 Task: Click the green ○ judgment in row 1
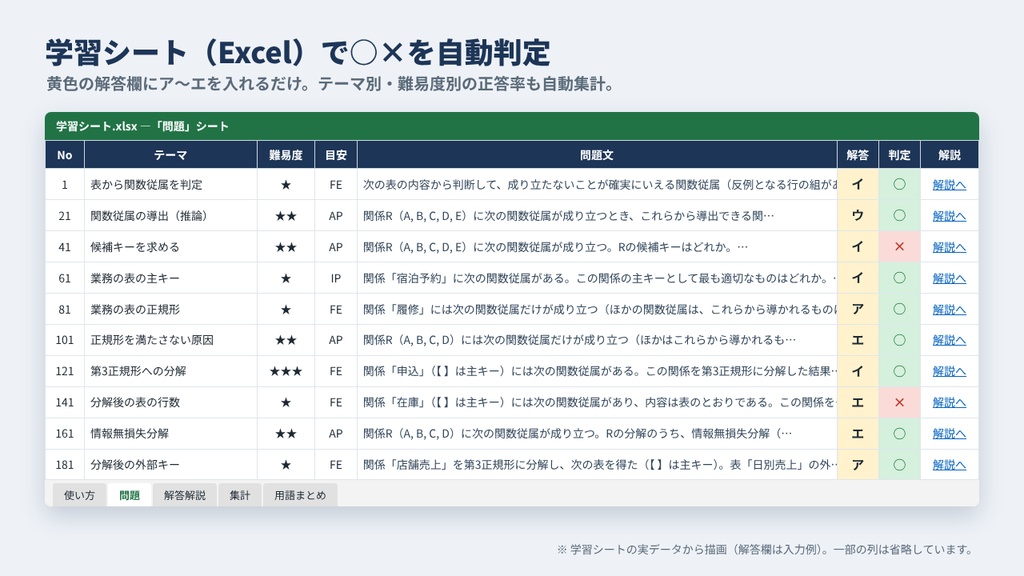pyautogui.click(x=899, y=185)
